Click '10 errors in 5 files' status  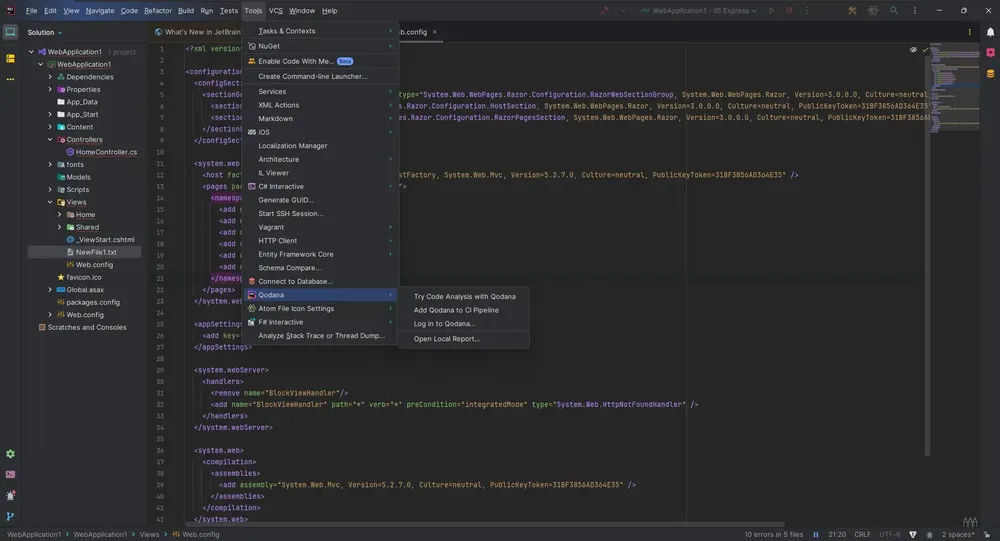774,535
